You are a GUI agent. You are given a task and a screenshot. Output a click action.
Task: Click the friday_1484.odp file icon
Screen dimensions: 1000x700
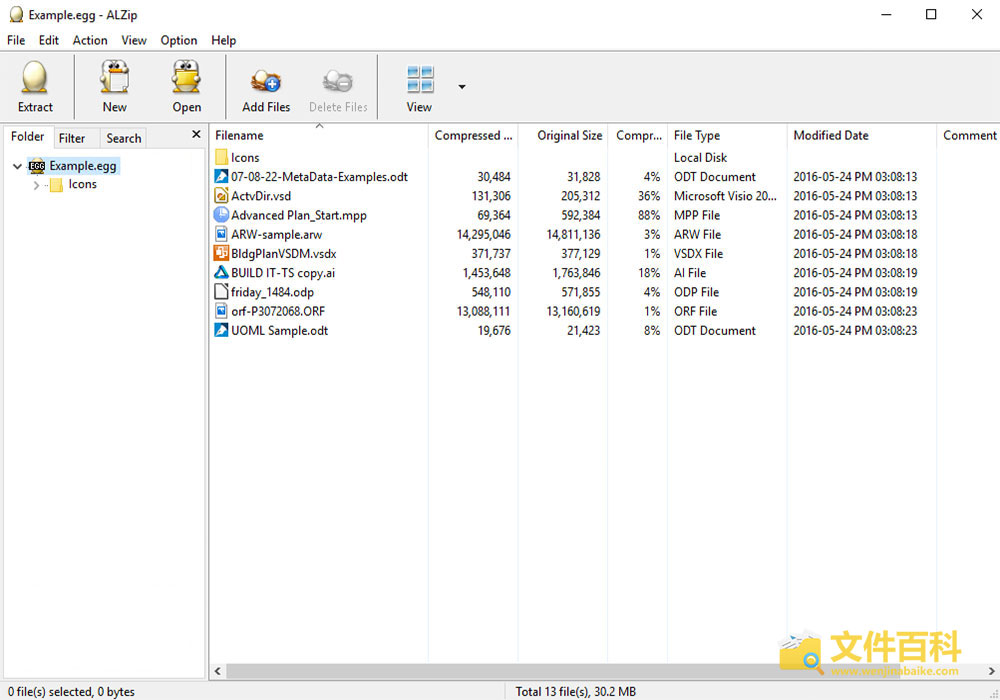pyautogui.click(x=221, y=291)
